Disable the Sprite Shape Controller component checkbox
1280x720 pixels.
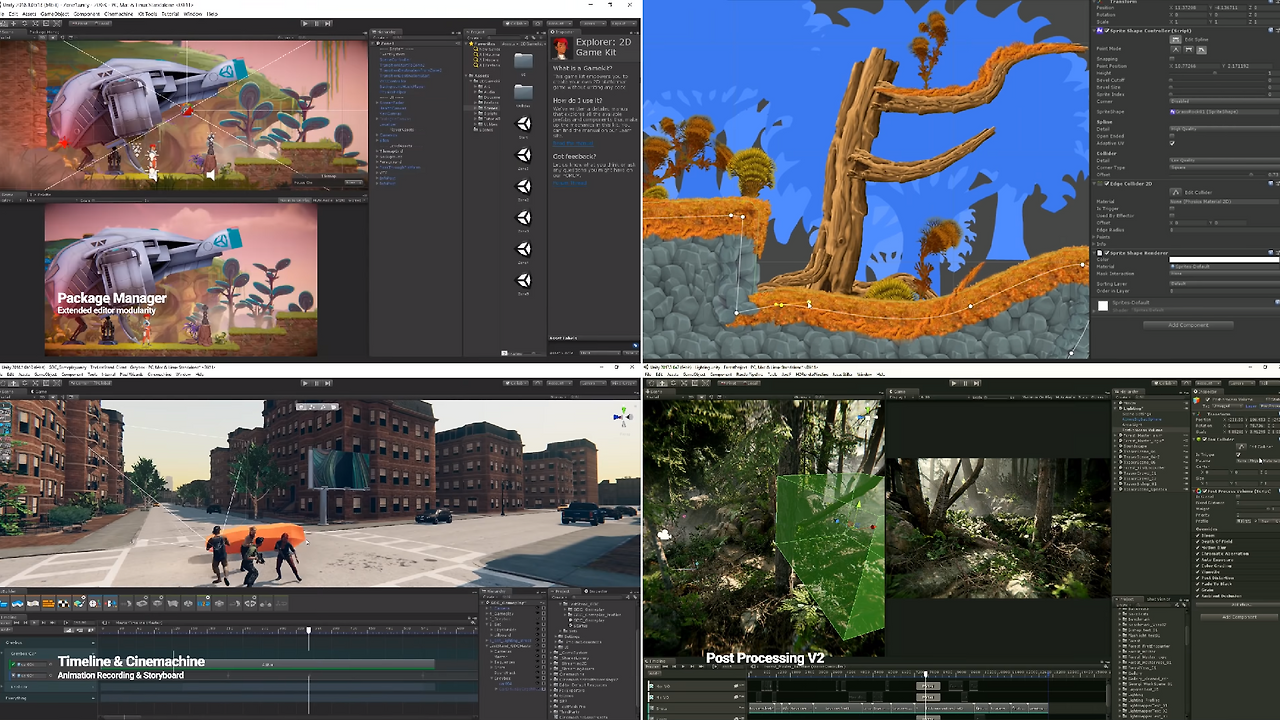(1105, 31)
